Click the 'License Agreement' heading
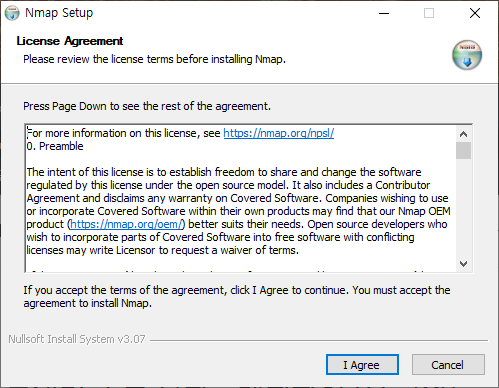 (x=70, y=41)
